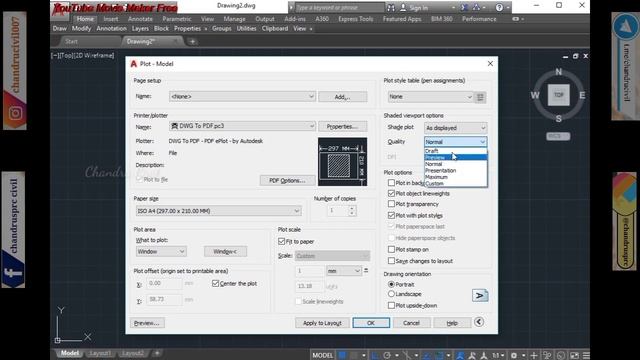Open the What to plot dropdown

tap(161, 251)
